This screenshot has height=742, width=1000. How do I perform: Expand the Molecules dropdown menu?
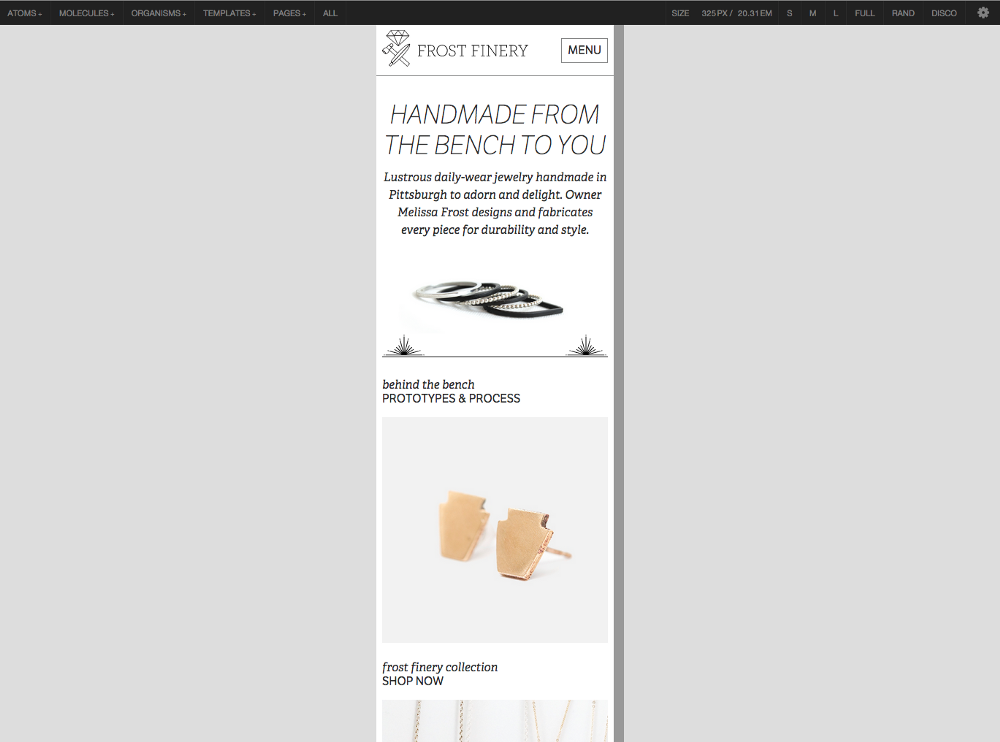pos(87,13)
